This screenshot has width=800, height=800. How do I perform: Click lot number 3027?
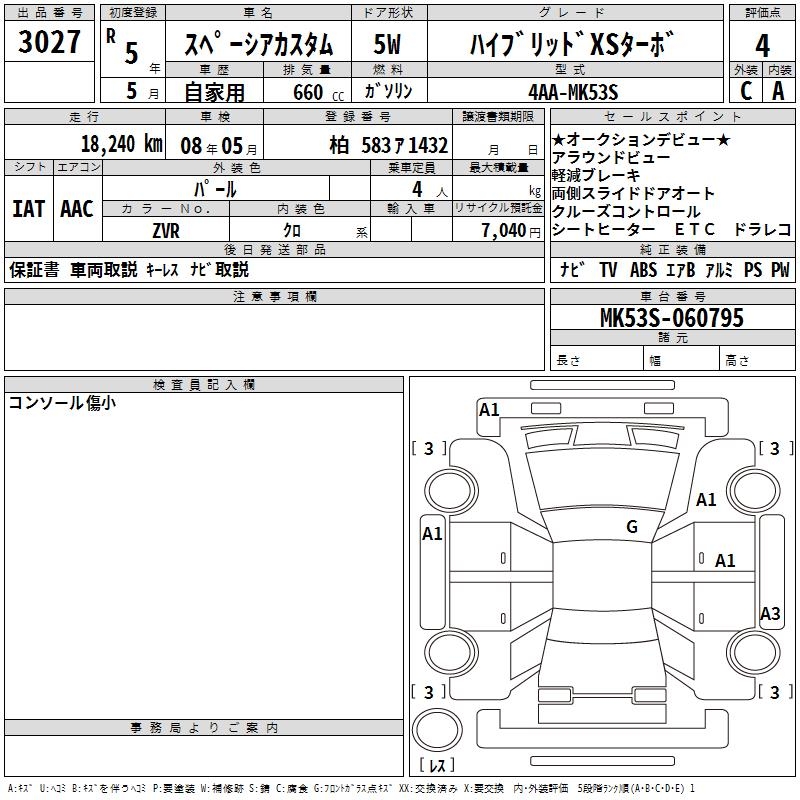pyautogui.click(x=49, y=42)
